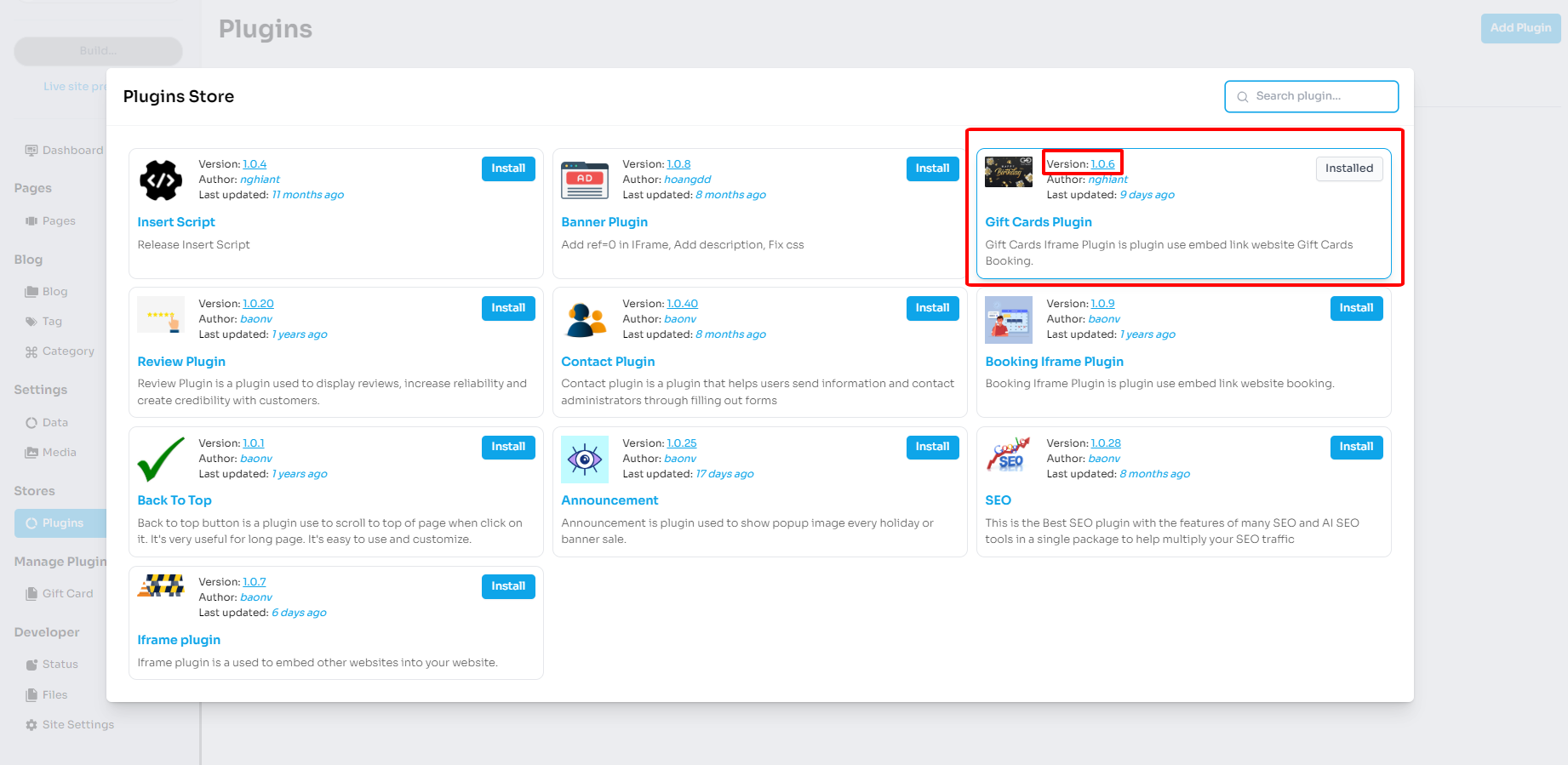This screenshot has height=765, width=1568.
Task: Install the SEO plugin
Action: point(1356,447)
